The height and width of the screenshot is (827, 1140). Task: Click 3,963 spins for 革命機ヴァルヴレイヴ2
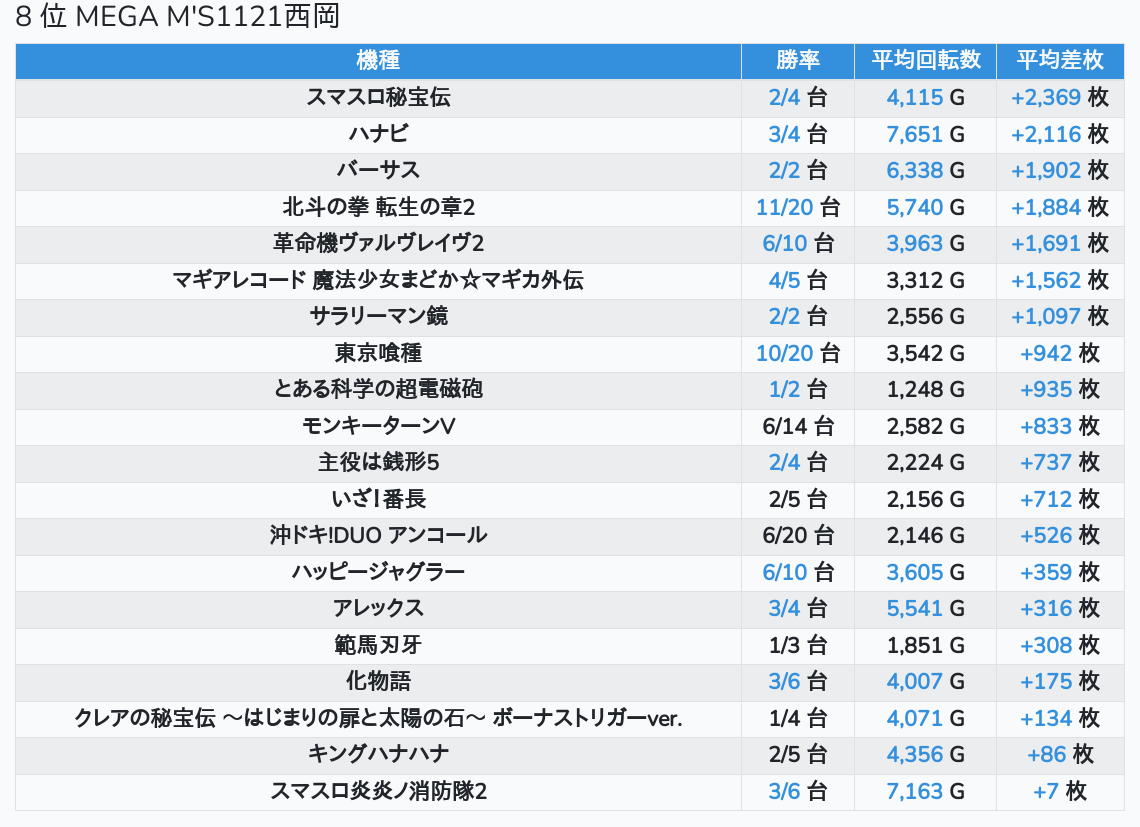coord(914,243)
